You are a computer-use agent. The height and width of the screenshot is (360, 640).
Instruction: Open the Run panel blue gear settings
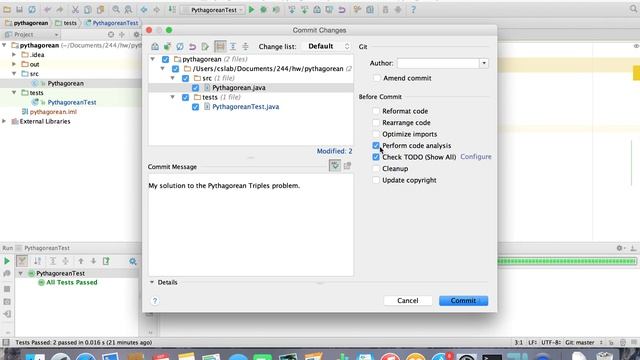(x=133, y=261)
